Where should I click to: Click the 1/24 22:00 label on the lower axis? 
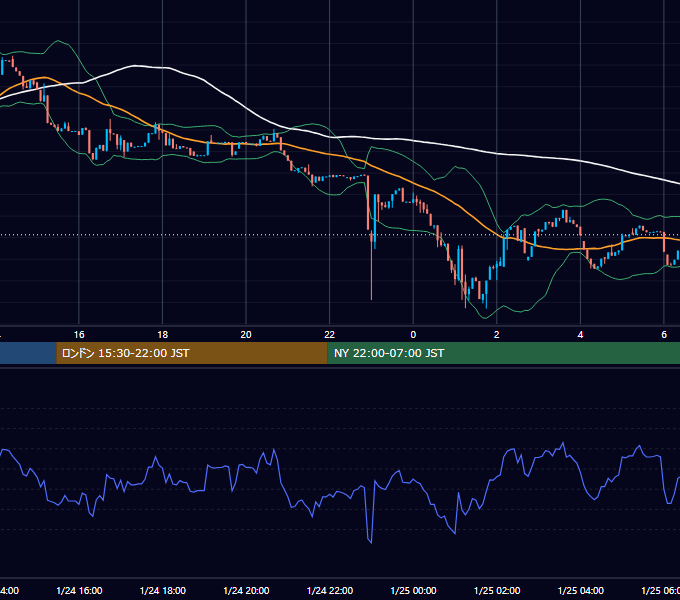(330, 590)
